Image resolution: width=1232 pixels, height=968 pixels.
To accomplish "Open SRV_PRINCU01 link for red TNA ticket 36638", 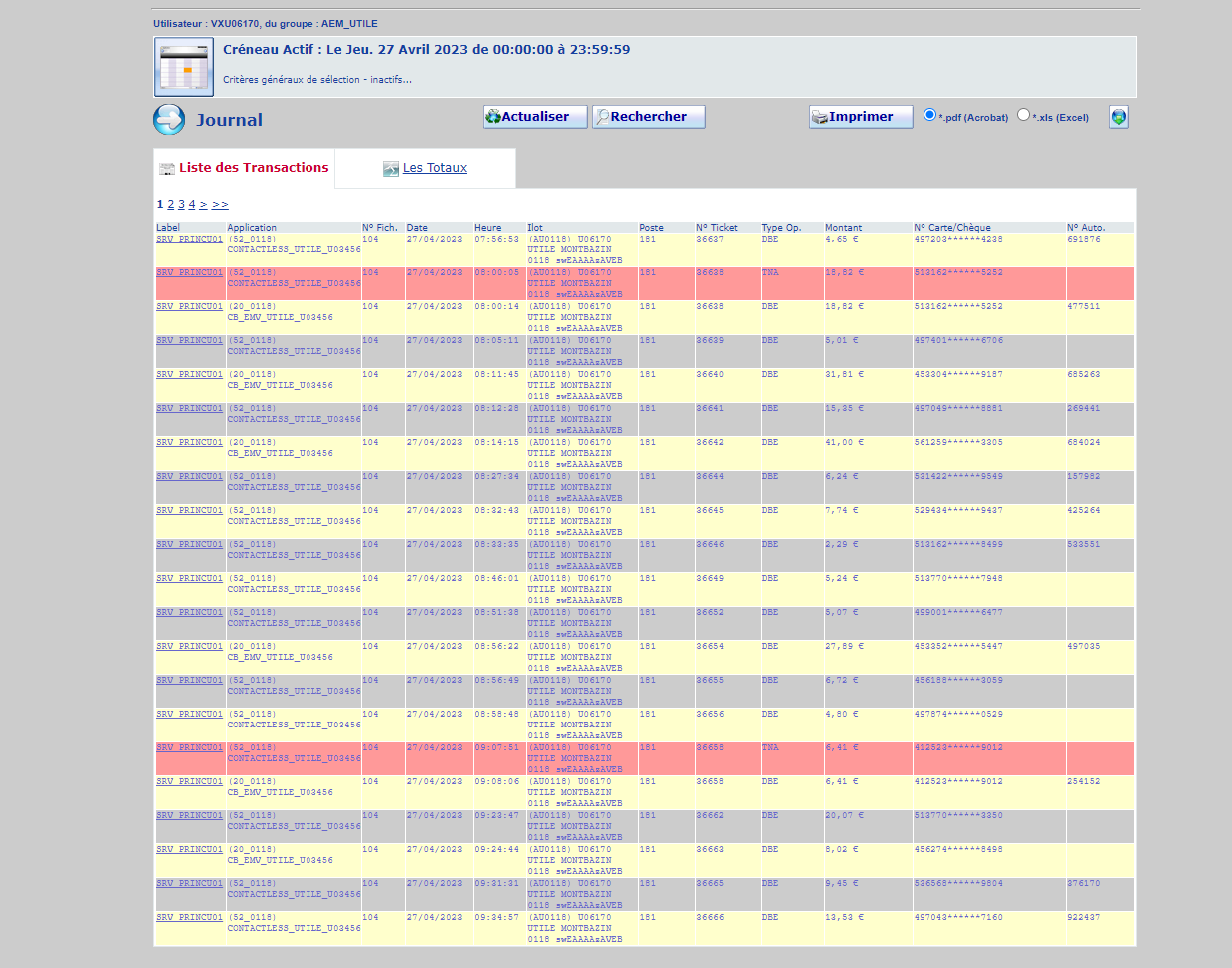I will coord(189,273).
